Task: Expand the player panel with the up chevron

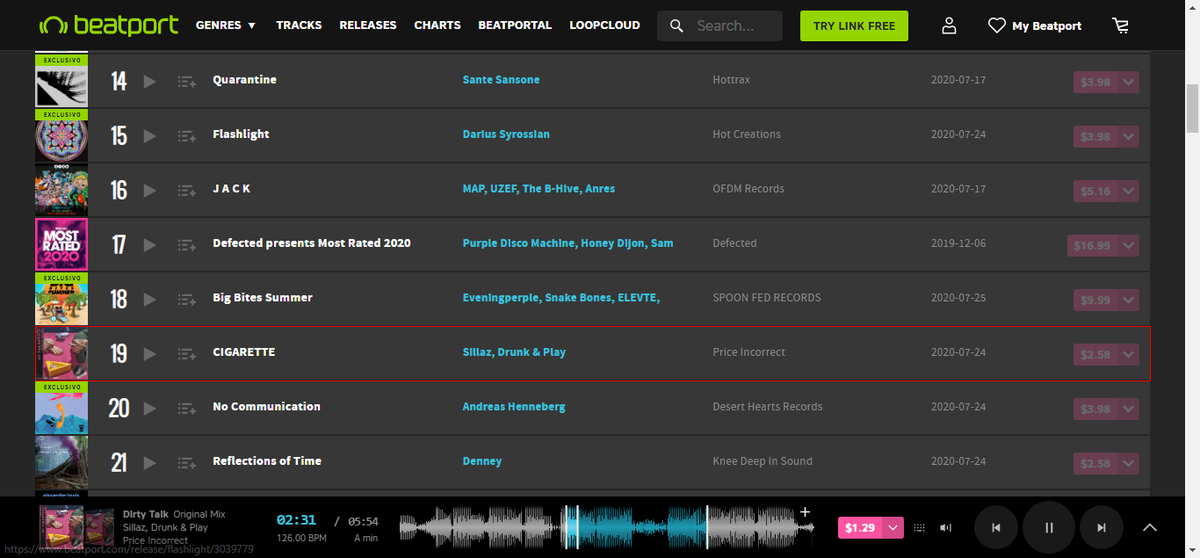Action: pyautogui.click(x=1150, y=527)
